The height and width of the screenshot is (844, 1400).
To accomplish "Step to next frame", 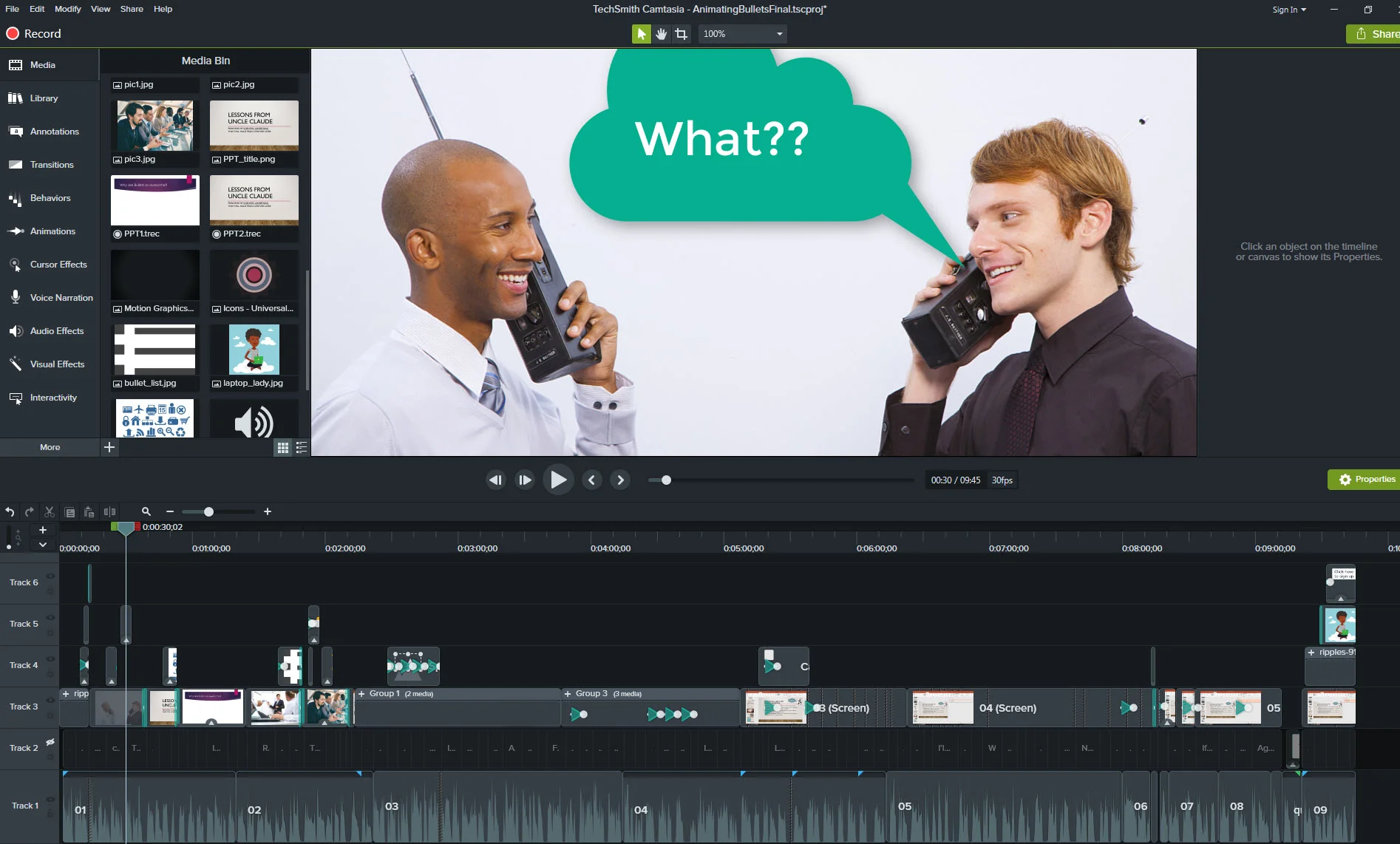I will pyautogui.click(x=525, y=480).
